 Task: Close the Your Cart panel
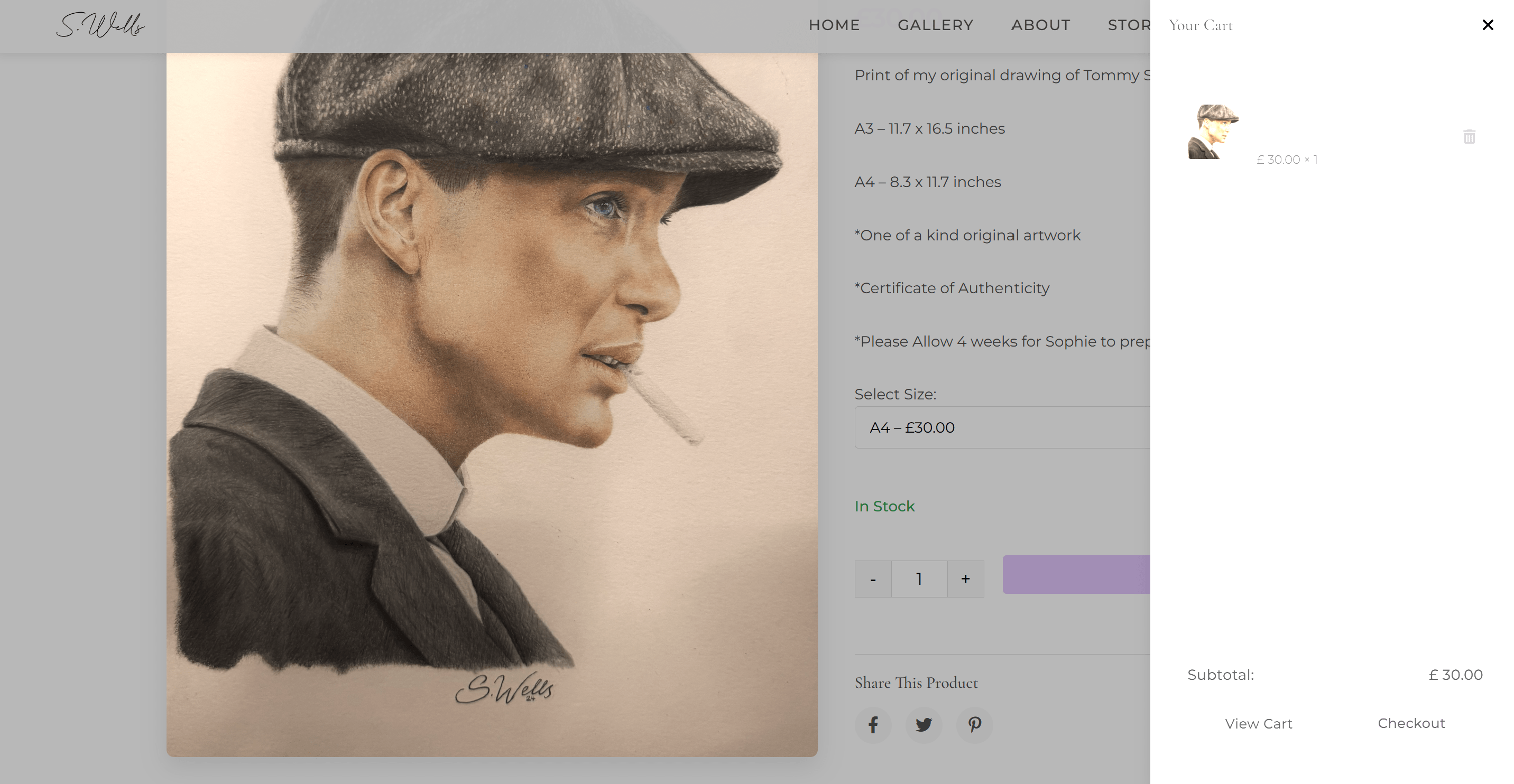point(1488,25)
